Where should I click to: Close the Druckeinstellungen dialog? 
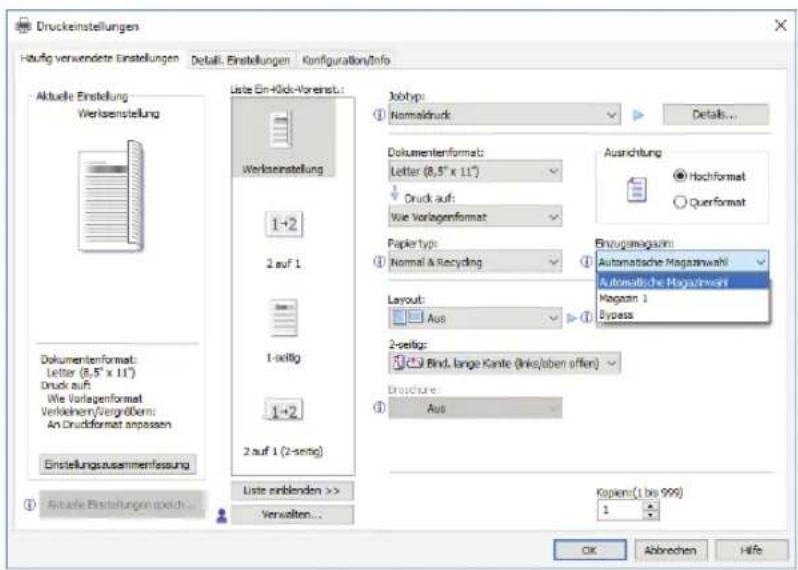780,25
